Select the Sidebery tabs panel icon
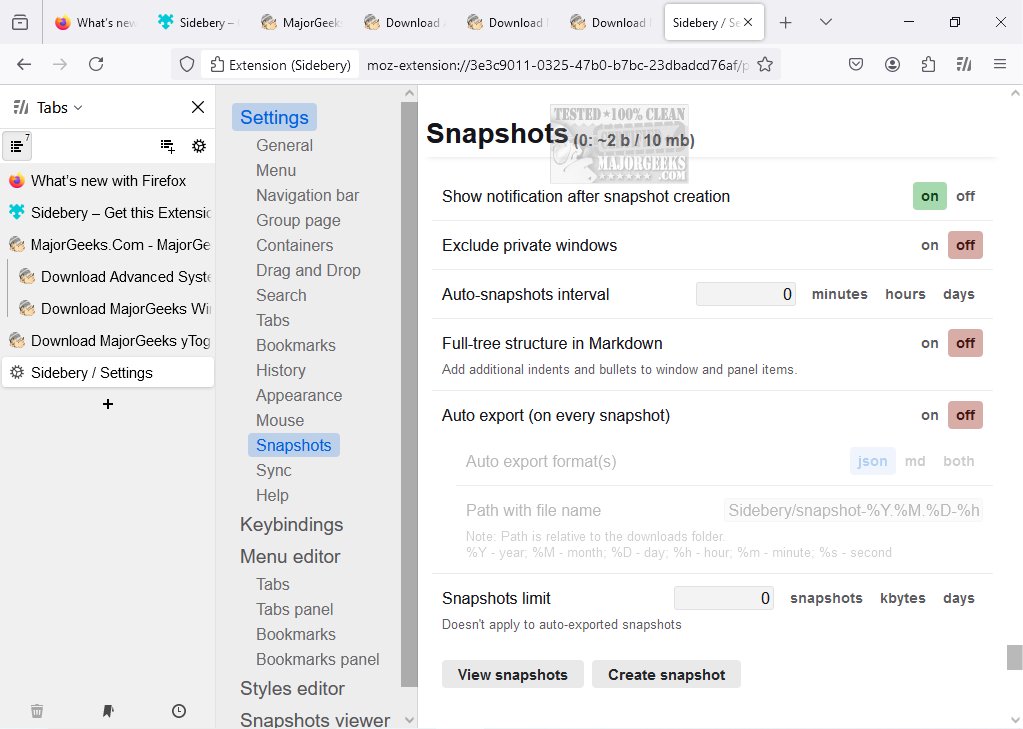This screenshot has width=1023, height=729. (x=17, y=146)
